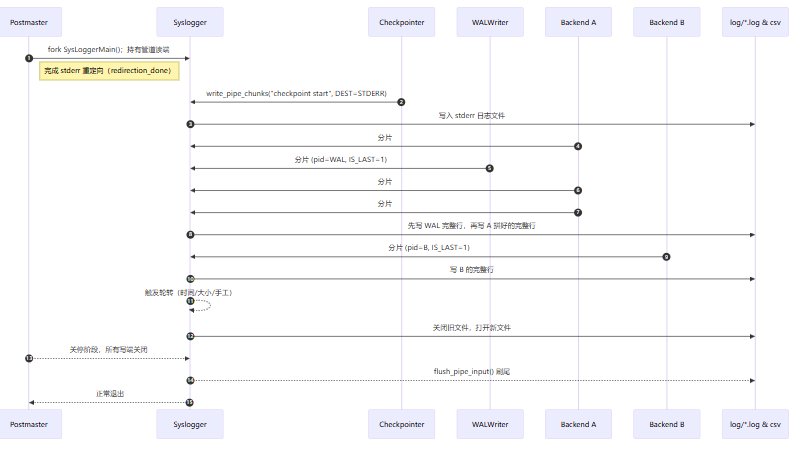Select the top WALWriter participant box
The height and width of the screenshot is (460, 798).
click(490, 22)
